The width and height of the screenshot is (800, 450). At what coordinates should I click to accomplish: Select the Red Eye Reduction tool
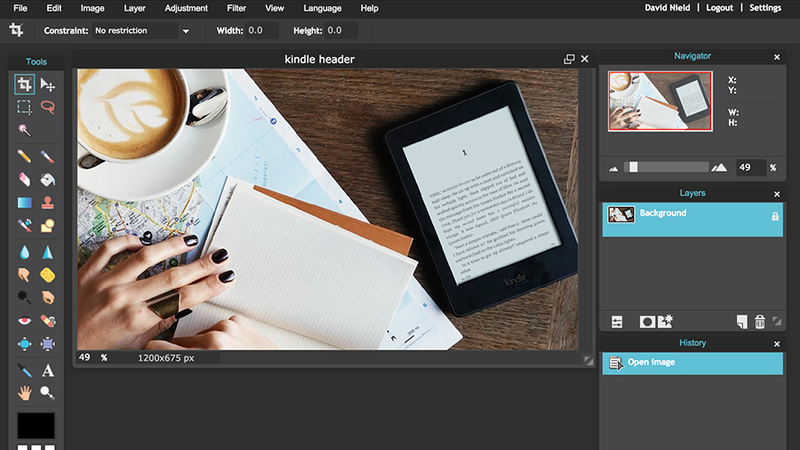click(x=24, y=320)
